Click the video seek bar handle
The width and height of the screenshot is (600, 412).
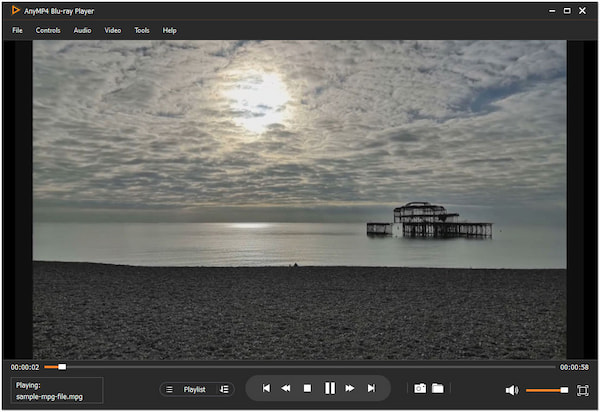[x=62, y=367]
